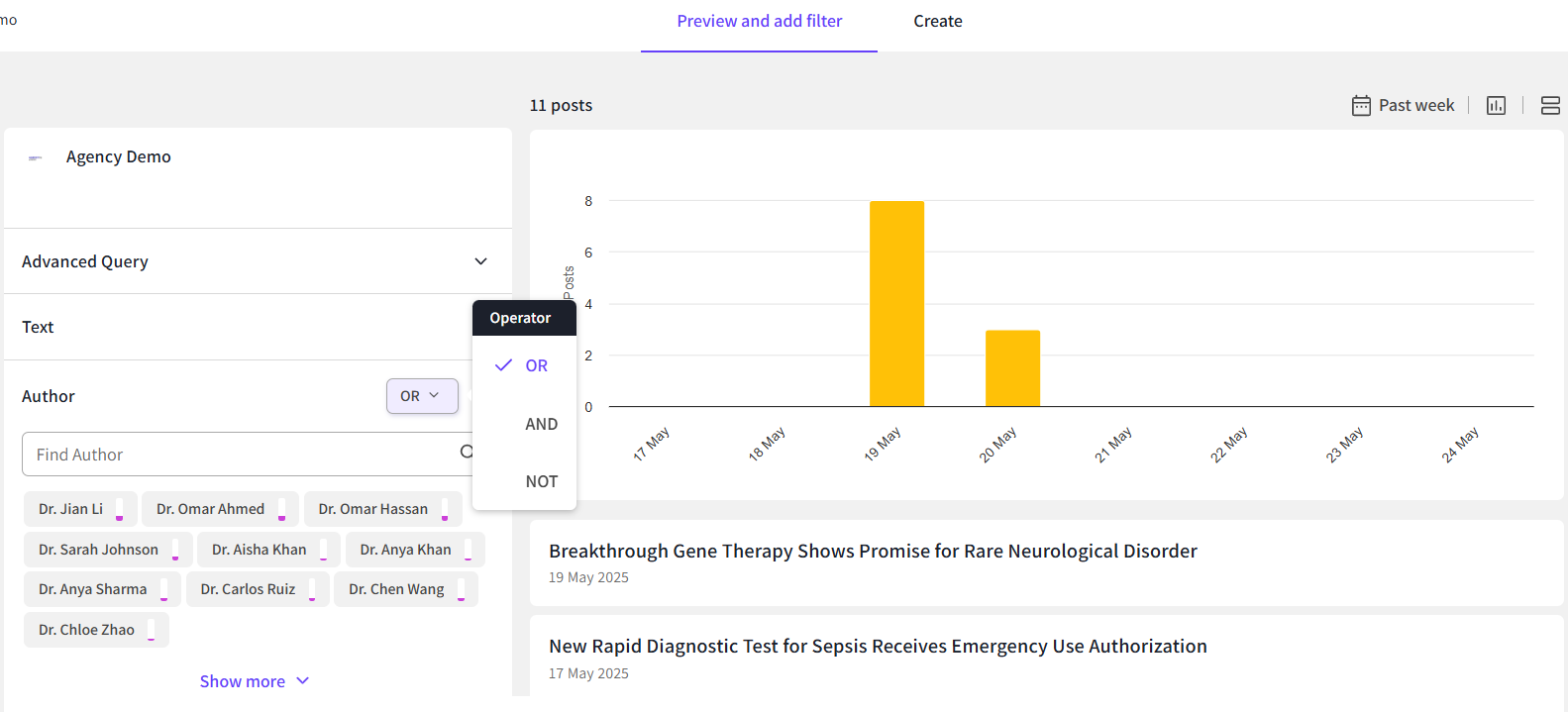Switch to the Create tab

[937, 22]
